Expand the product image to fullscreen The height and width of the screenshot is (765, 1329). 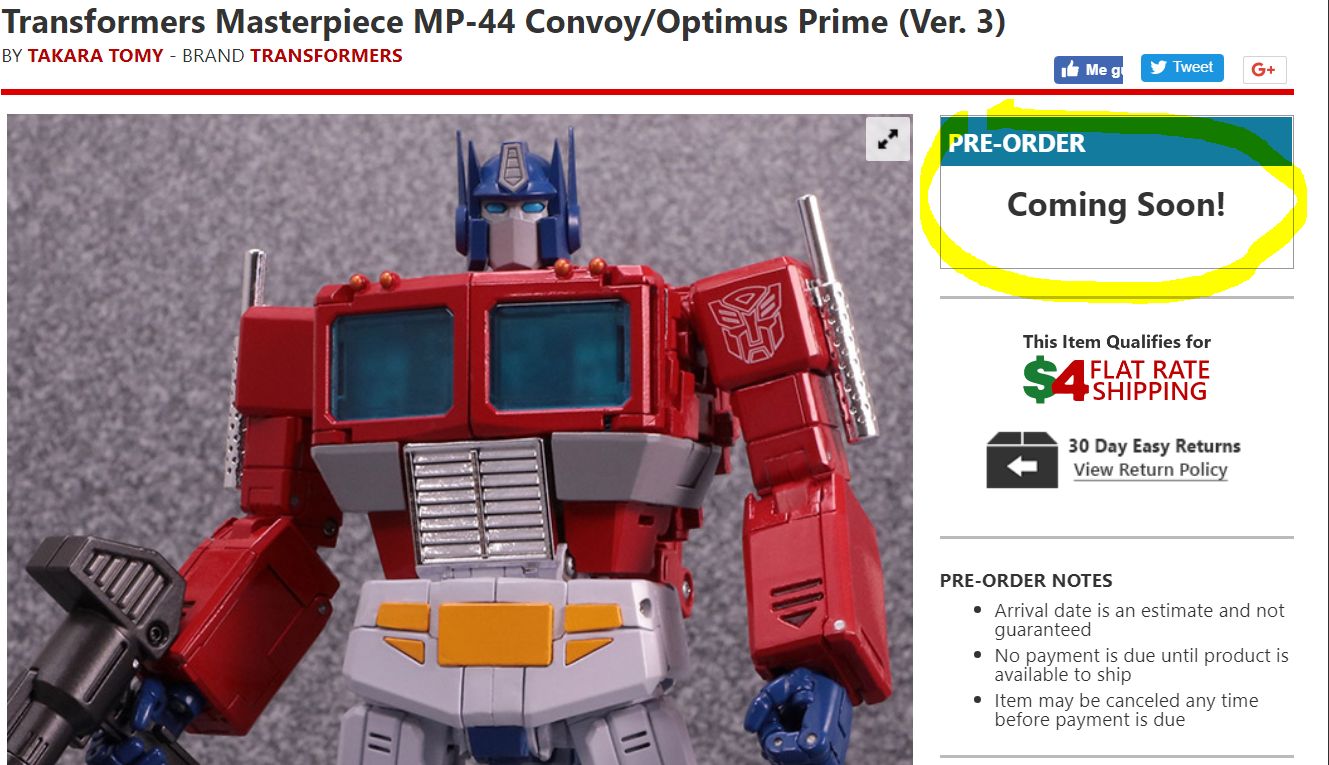click(887, 140)
